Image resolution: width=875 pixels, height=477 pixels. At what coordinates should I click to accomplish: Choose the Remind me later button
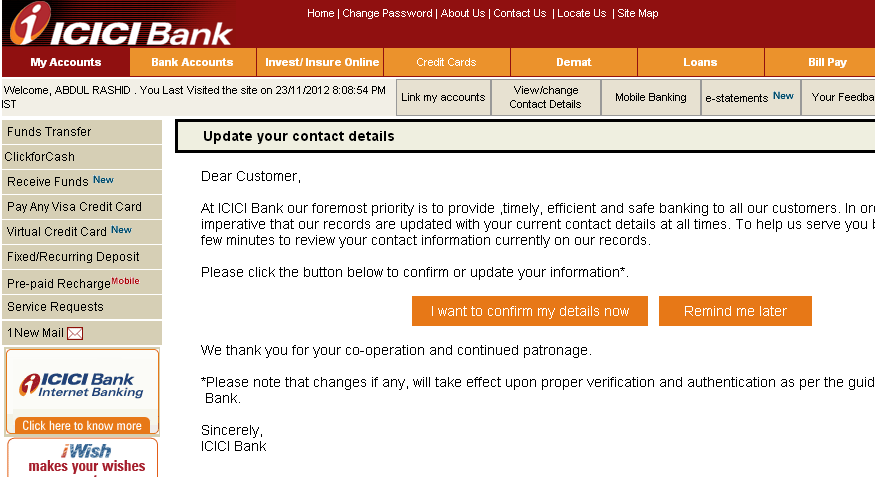[735, 311]
